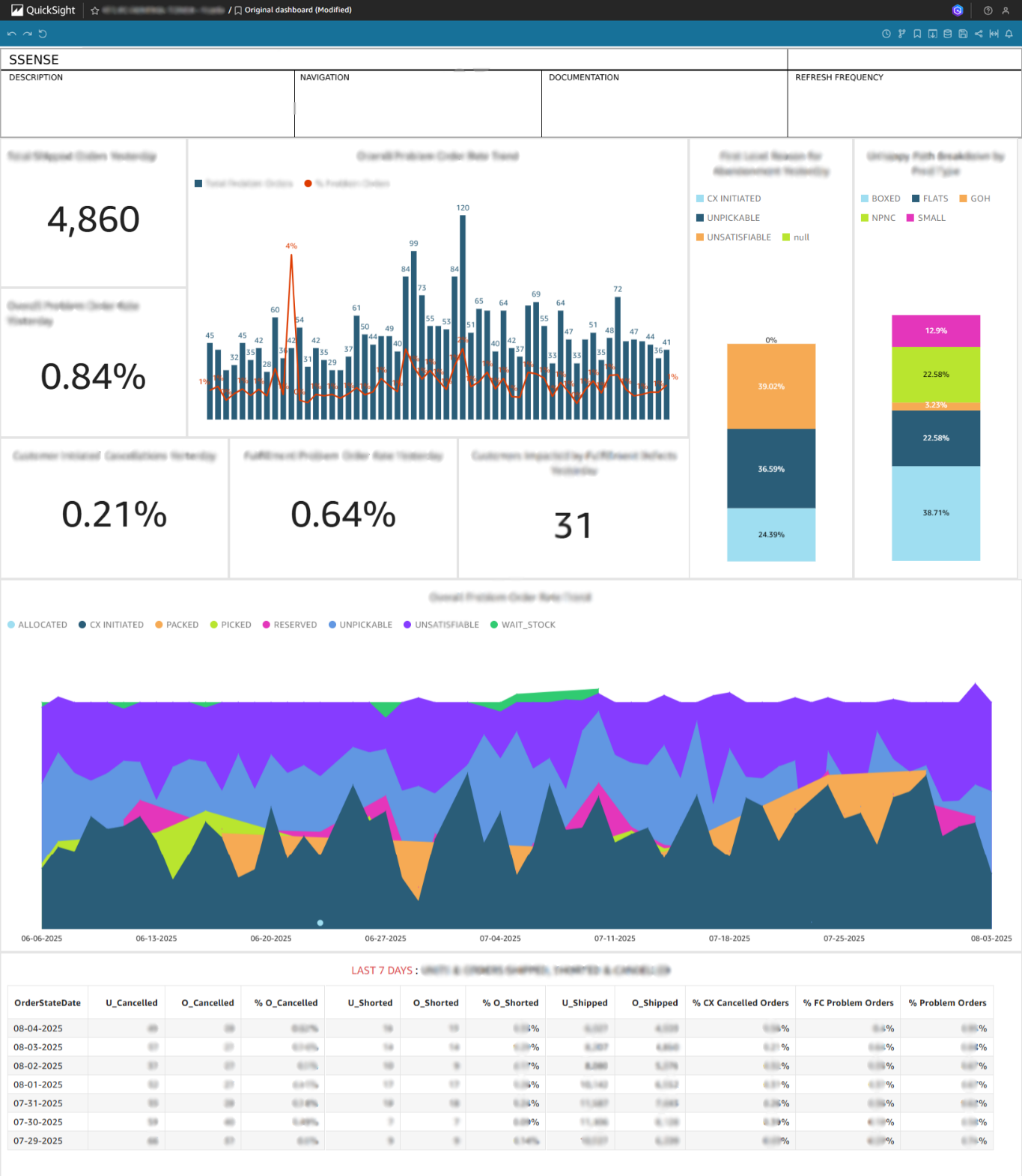Click the magenta 12.9% bar segment
This screenshot has height=1176, width=1022.
coord(935,331)
